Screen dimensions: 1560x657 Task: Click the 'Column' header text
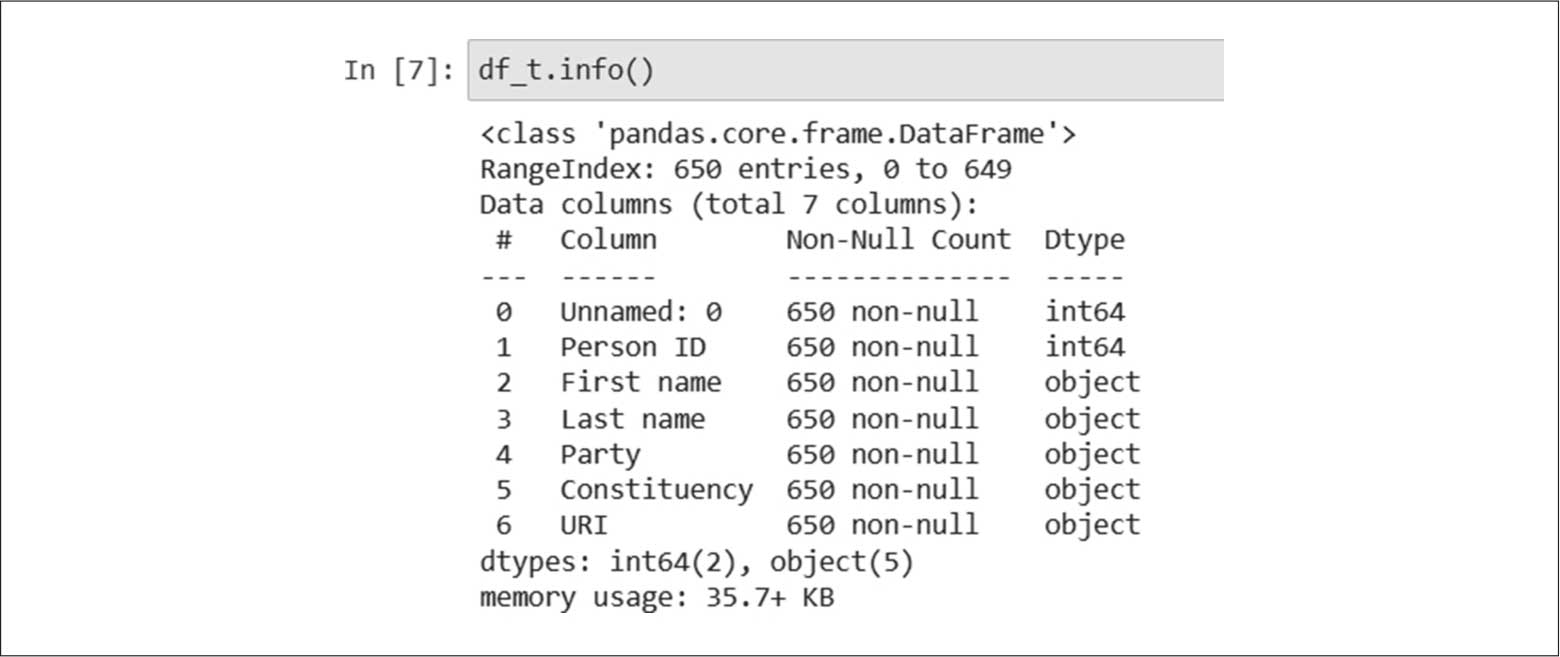tap(608, 240)
